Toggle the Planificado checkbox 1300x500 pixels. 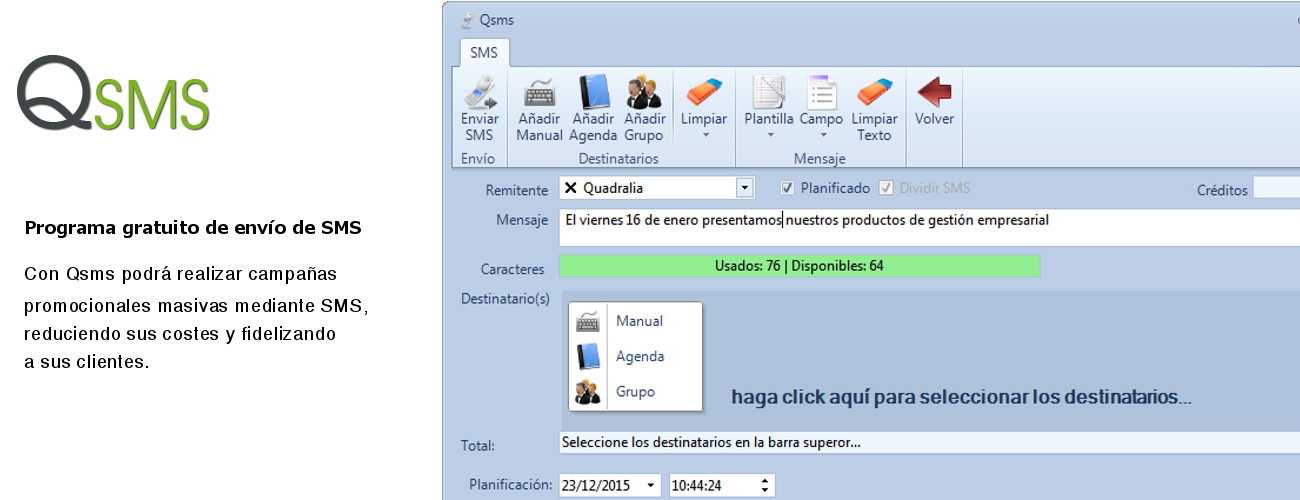[787, 187]
